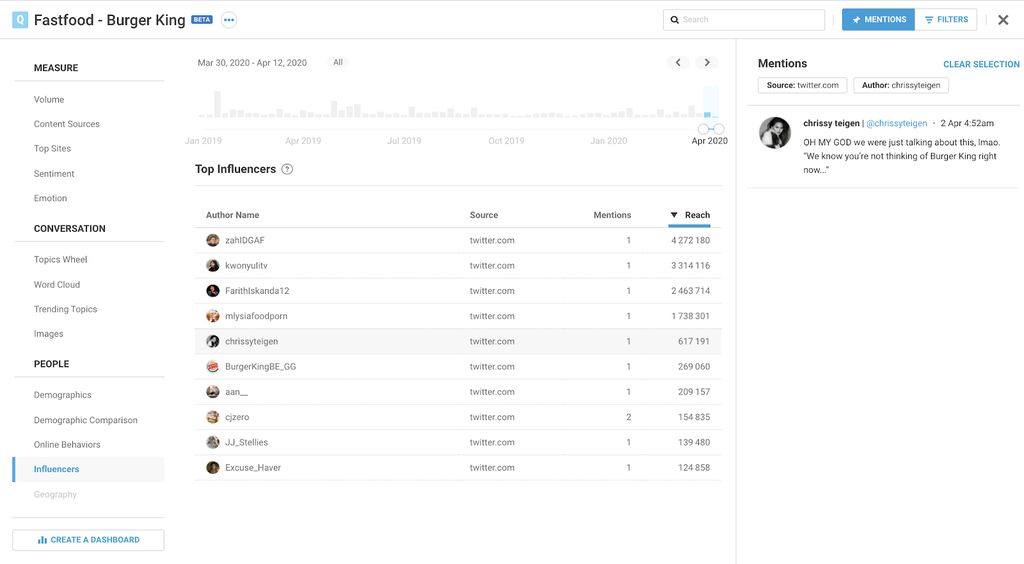Click chrissy teigen's profile photo in mentions
The width and height of the screenshot is (1024, 564).
[775, 133]
